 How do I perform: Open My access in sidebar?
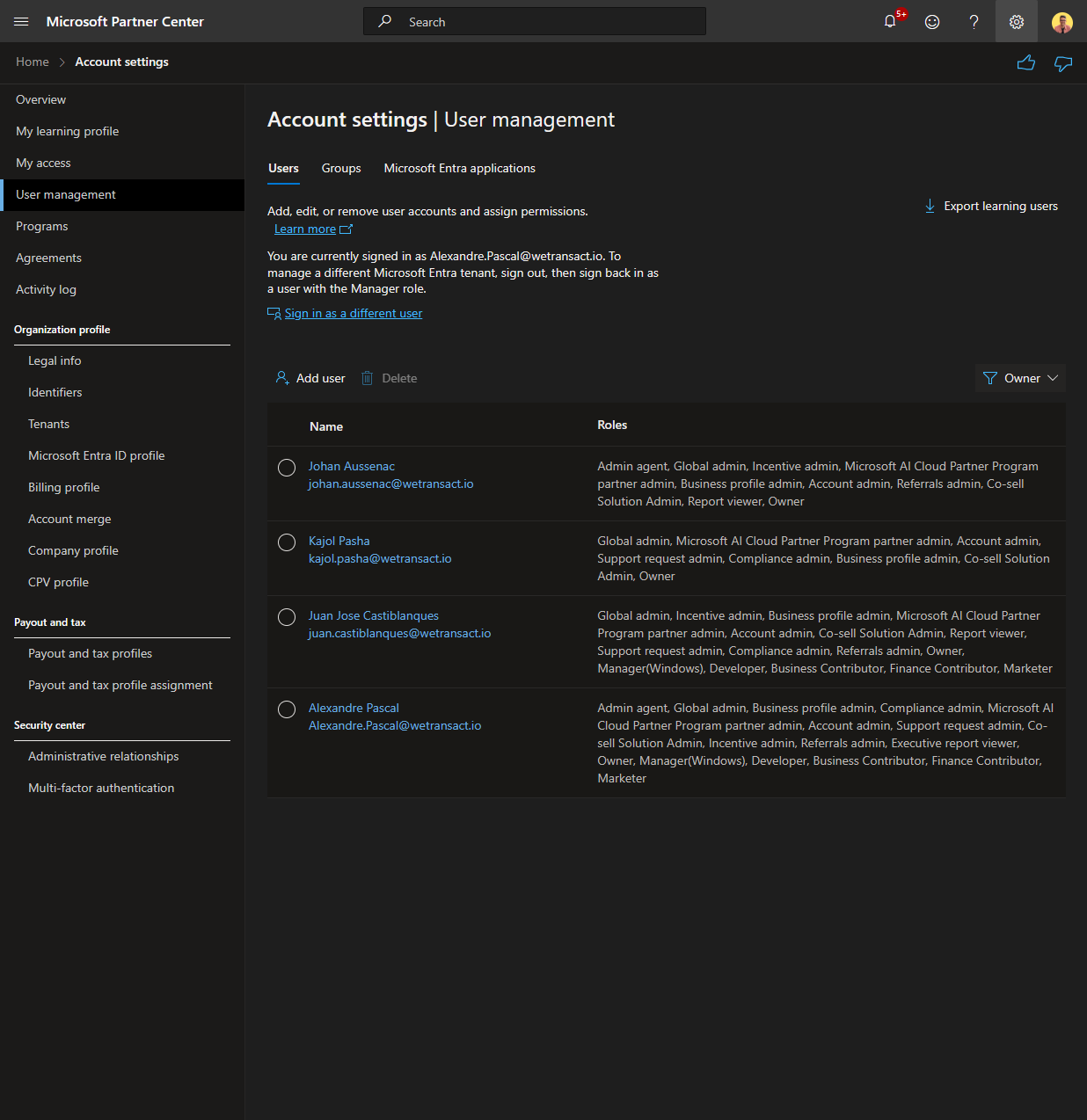click(x=122, y=163)
